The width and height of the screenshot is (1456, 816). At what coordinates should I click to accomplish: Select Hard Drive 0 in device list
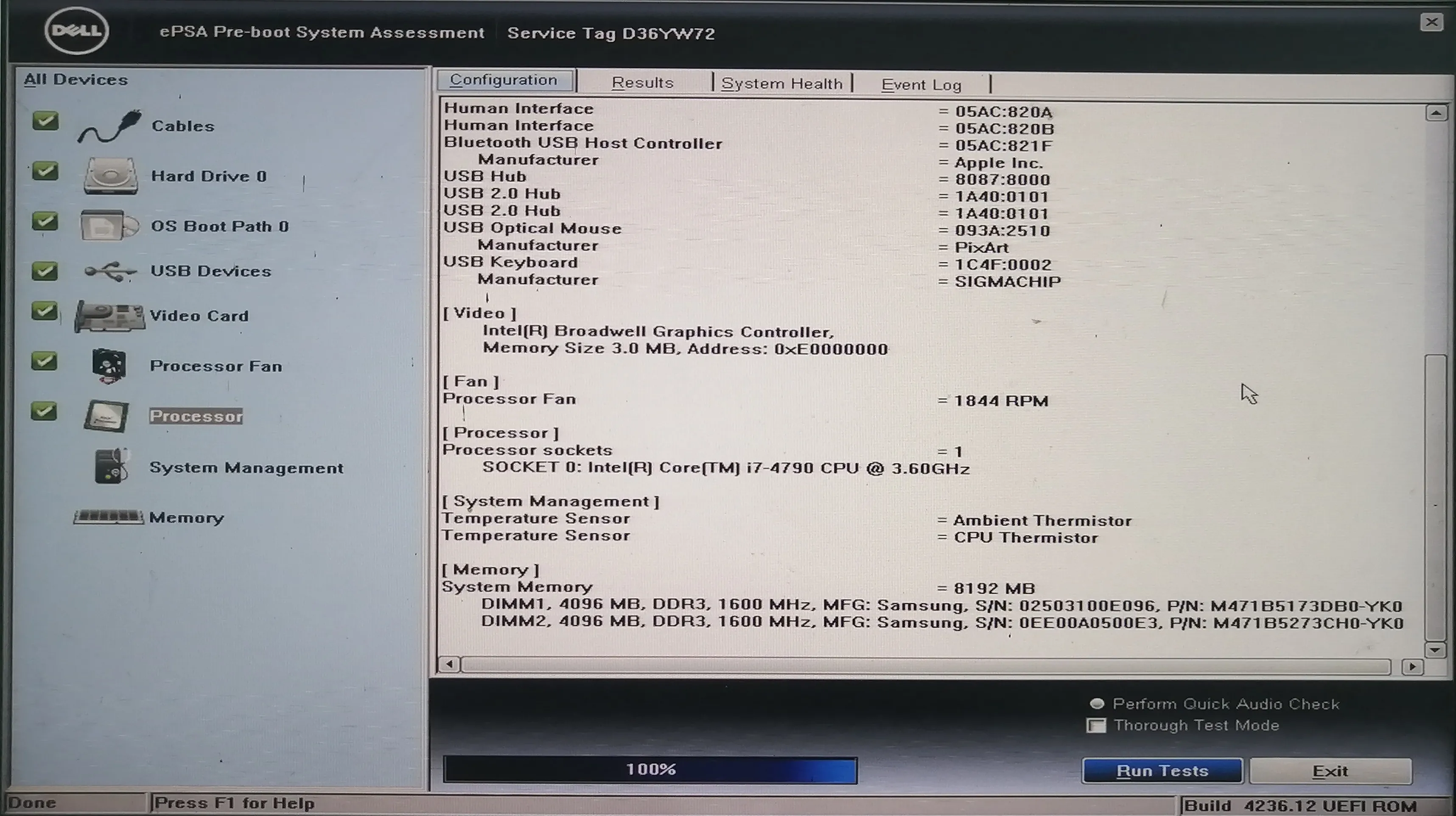tap(209, 176)
